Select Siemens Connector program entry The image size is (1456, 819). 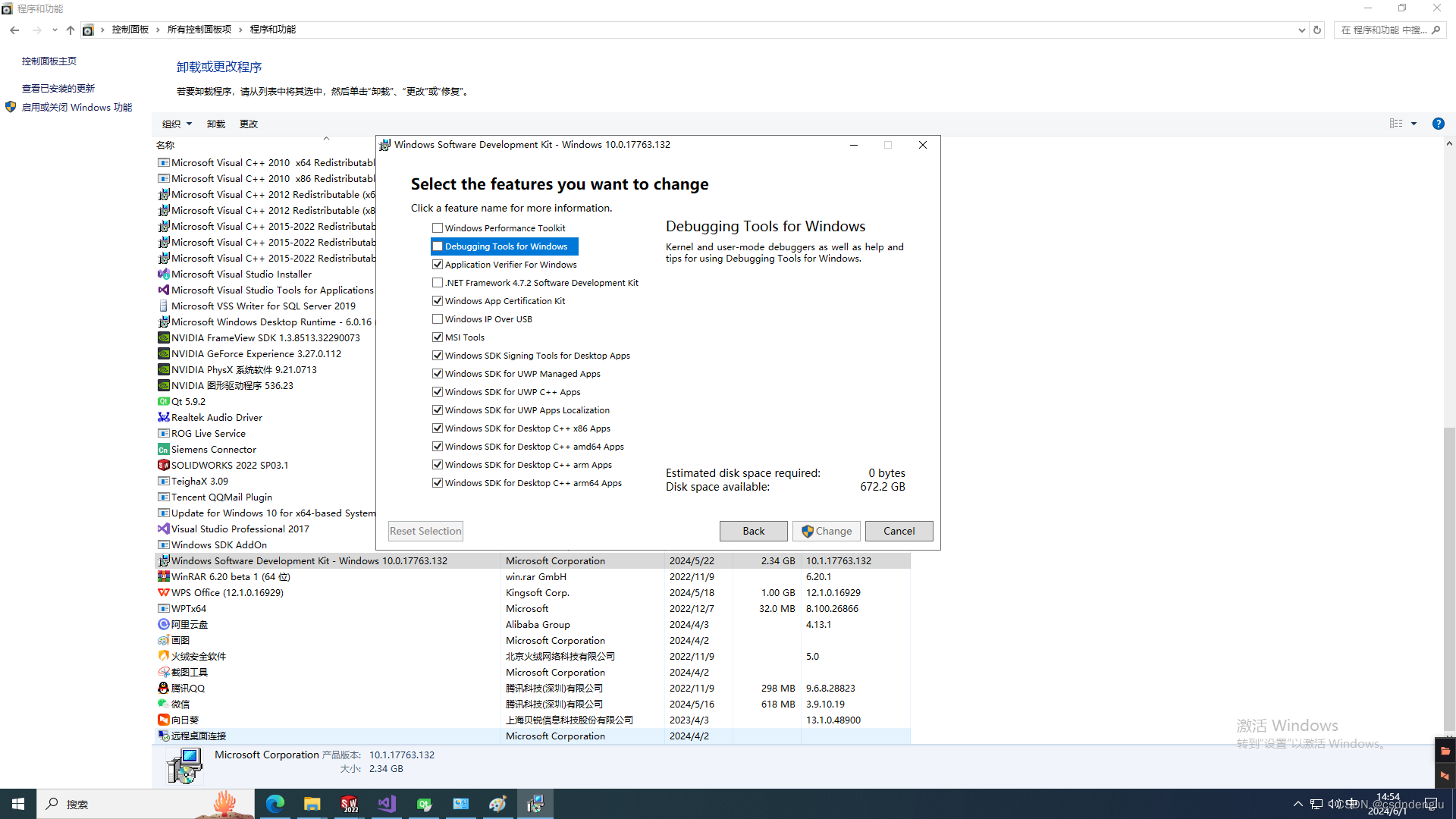point(214,450)
